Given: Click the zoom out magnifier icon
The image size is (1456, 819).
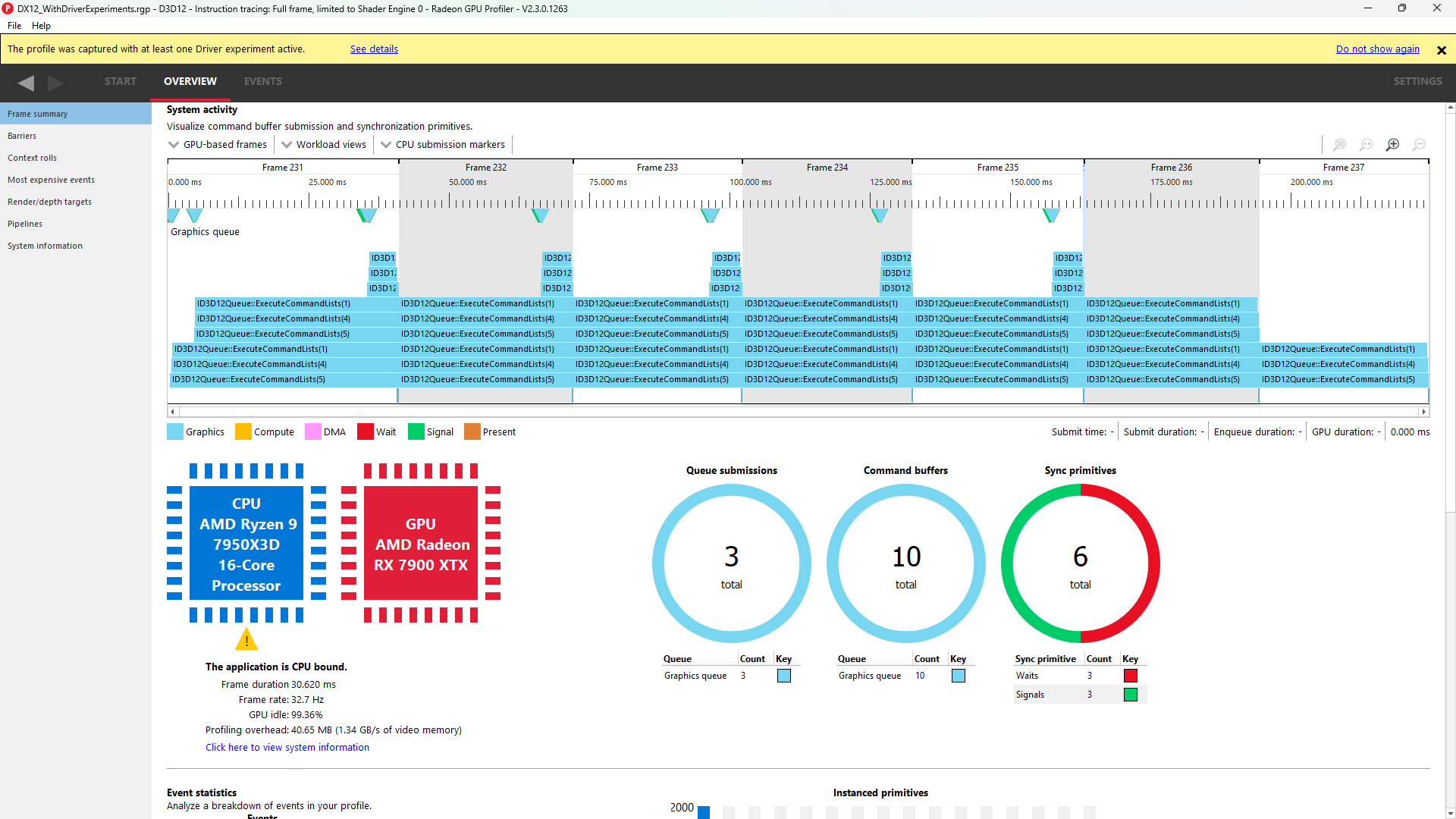Looking at the screenshot, I should pyautogui.click(x=1419, y=145).
